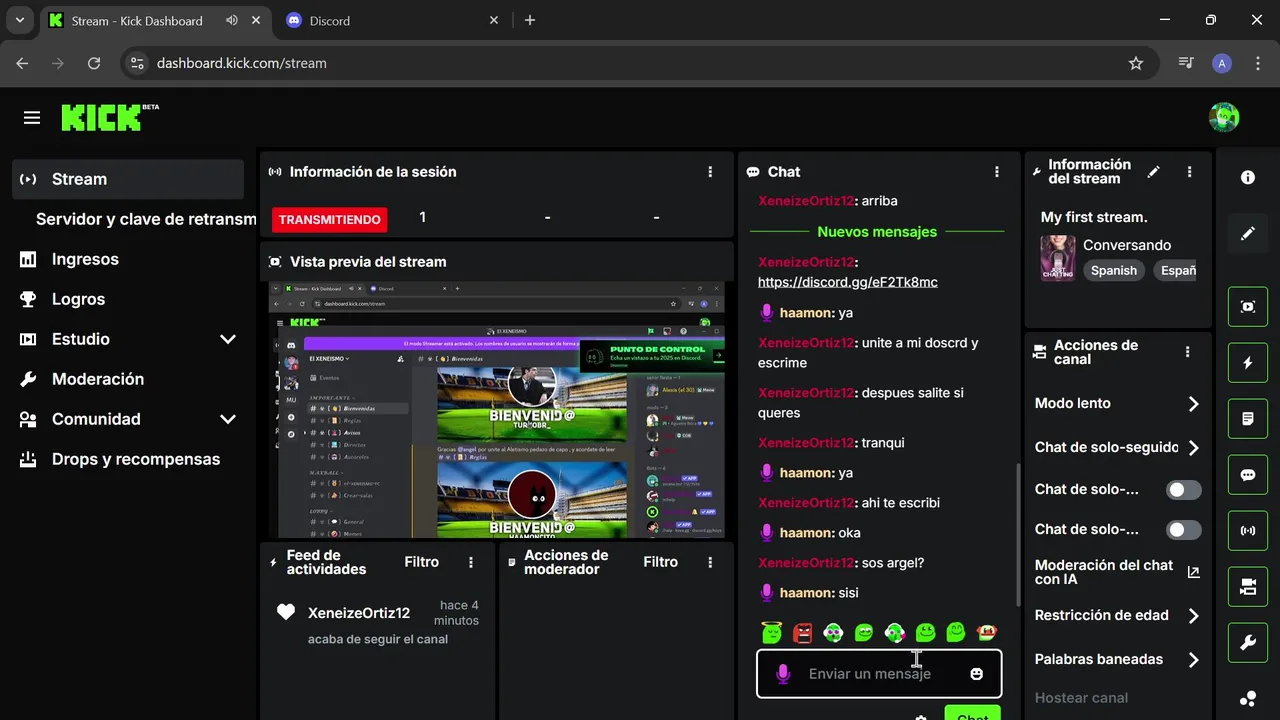This screenshot has width=1280, height=720.
Task: View site information icon in address bar
Action: pyautogui.click(x=139, y=63)
